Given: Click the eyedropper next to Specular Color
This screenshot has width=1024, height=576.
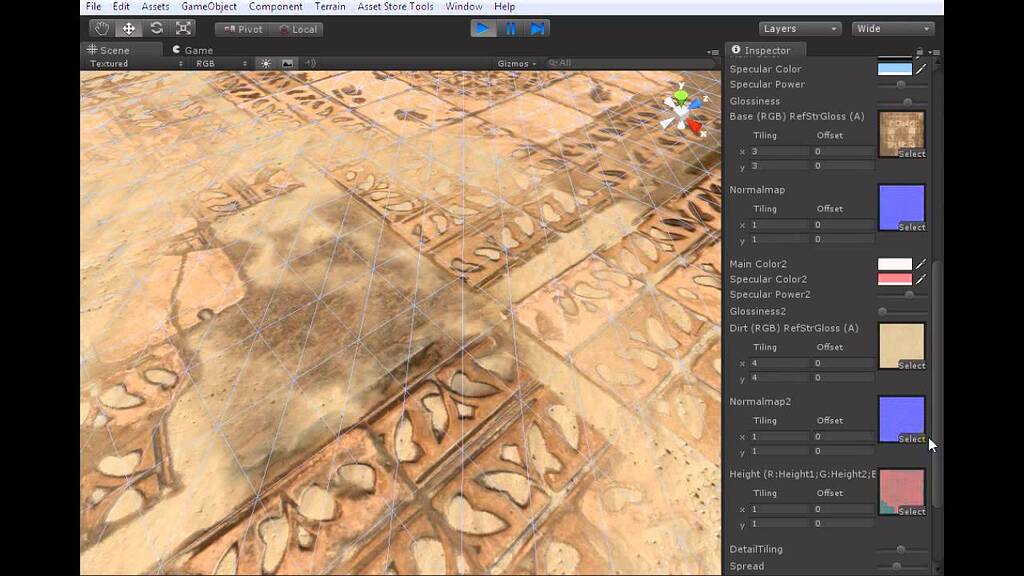Looking at the screenshot, I should pos(921,69).
